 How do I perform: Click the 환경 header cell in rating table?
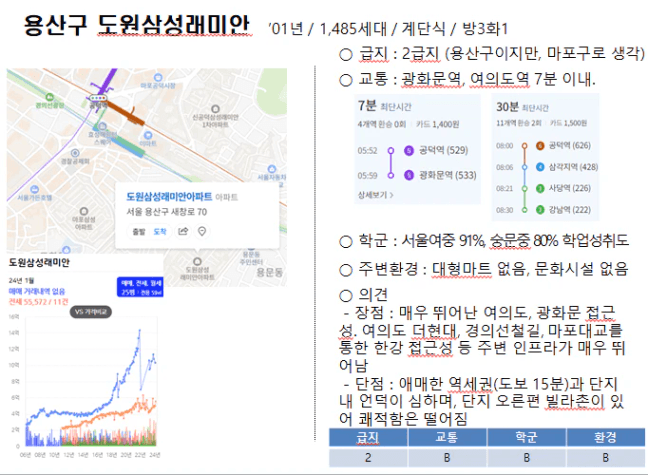(605, 437)
